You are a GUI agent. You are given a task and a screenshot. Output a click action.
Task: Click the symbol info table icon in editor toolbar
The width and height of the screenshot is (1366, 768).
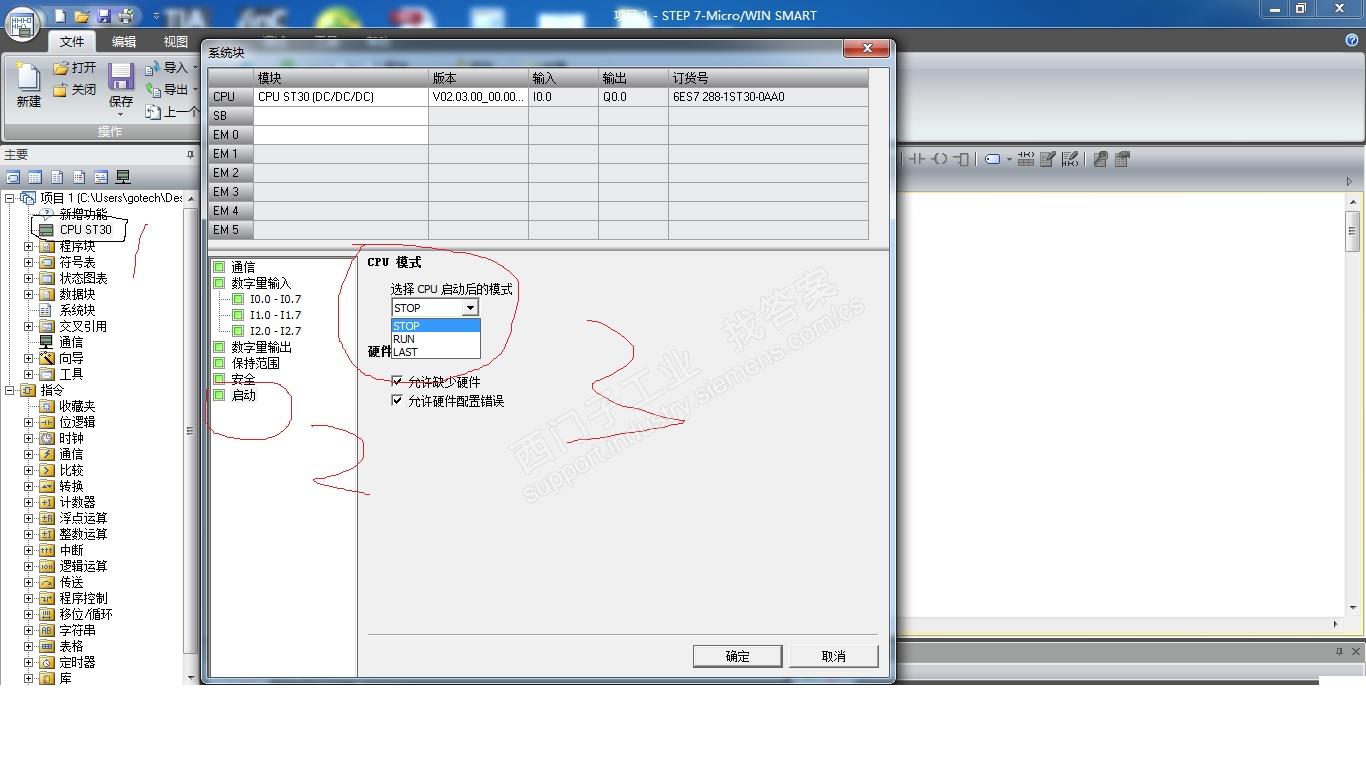1026,159
